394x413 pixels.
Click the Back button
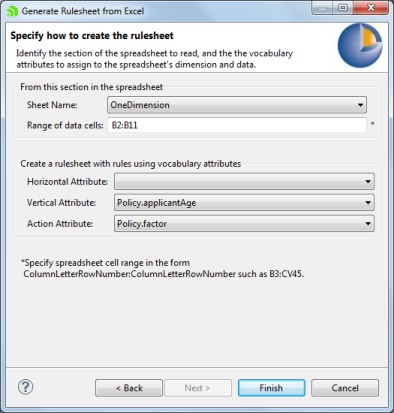point(129,388)
